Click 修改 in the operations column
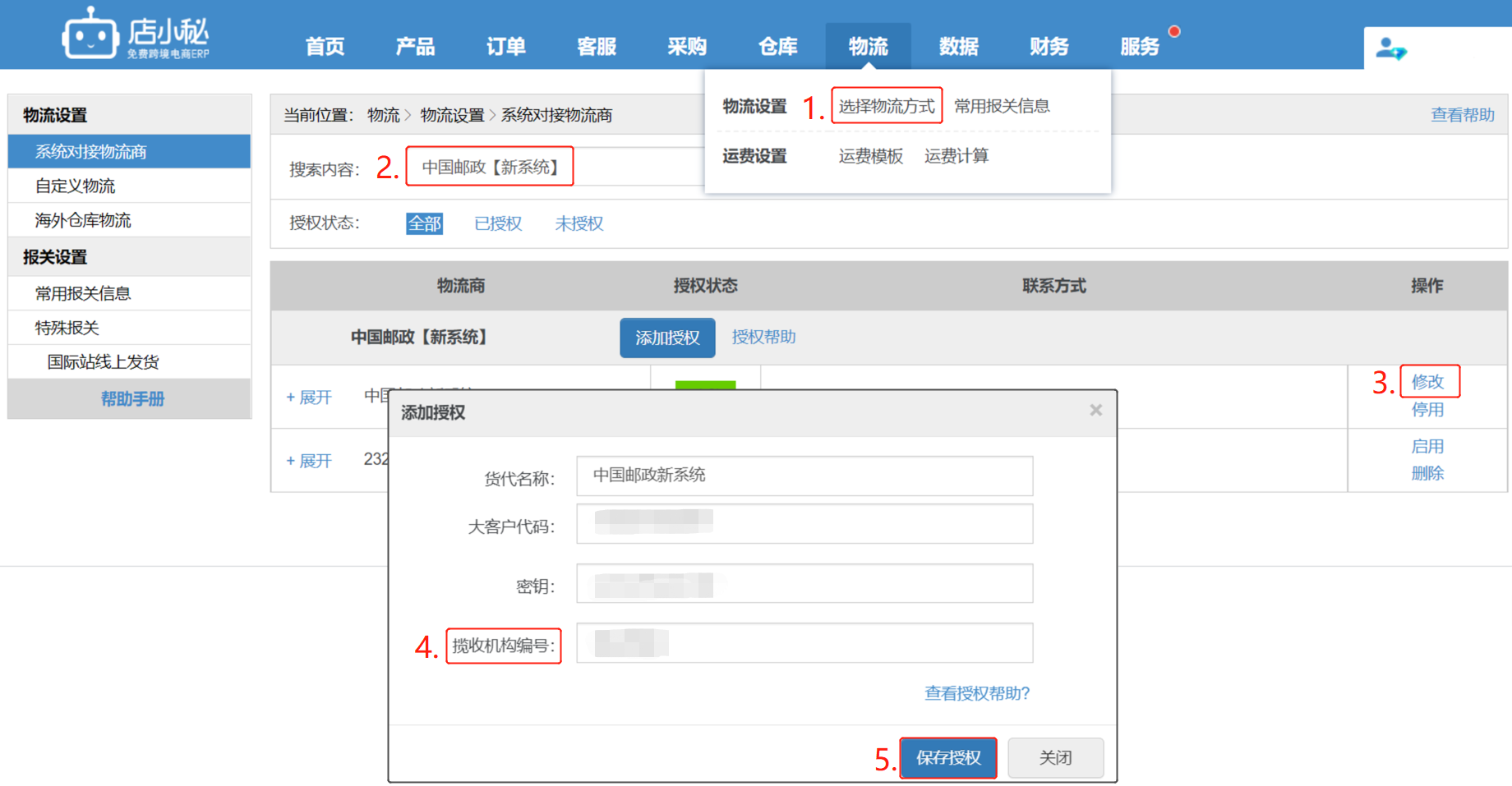The width and height of the screenshot is (1512, 786). coord(1427,382)
